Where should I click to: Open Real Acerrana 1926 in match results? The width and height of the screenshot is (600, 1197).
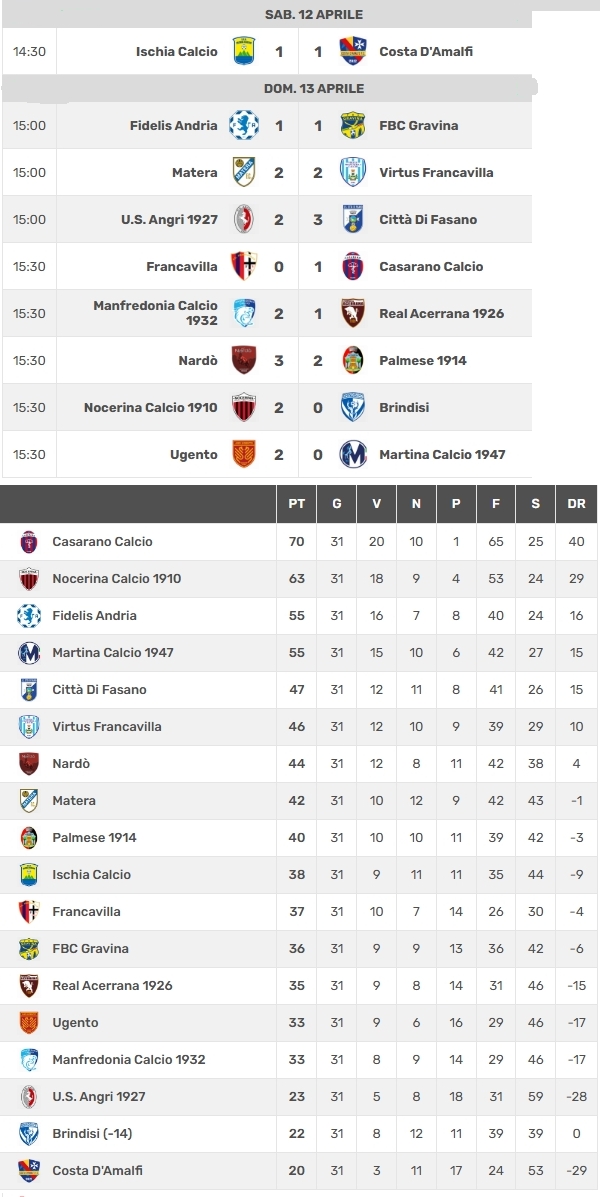441,314
